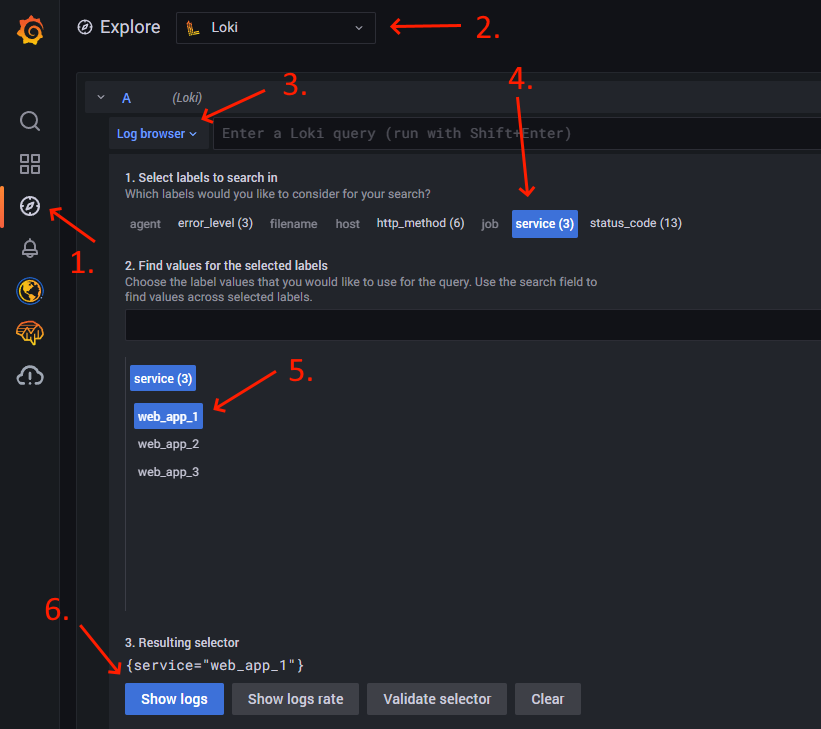
Task: Click the Clear button
Action: tap(548, 699)
